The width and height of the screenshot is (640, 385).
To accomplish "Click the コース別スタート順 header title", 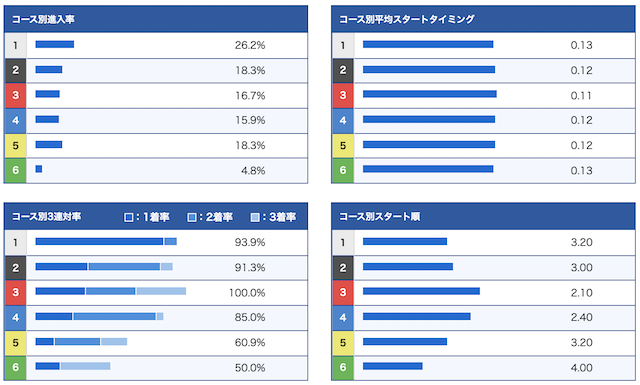I will click(x=380, y=216).
